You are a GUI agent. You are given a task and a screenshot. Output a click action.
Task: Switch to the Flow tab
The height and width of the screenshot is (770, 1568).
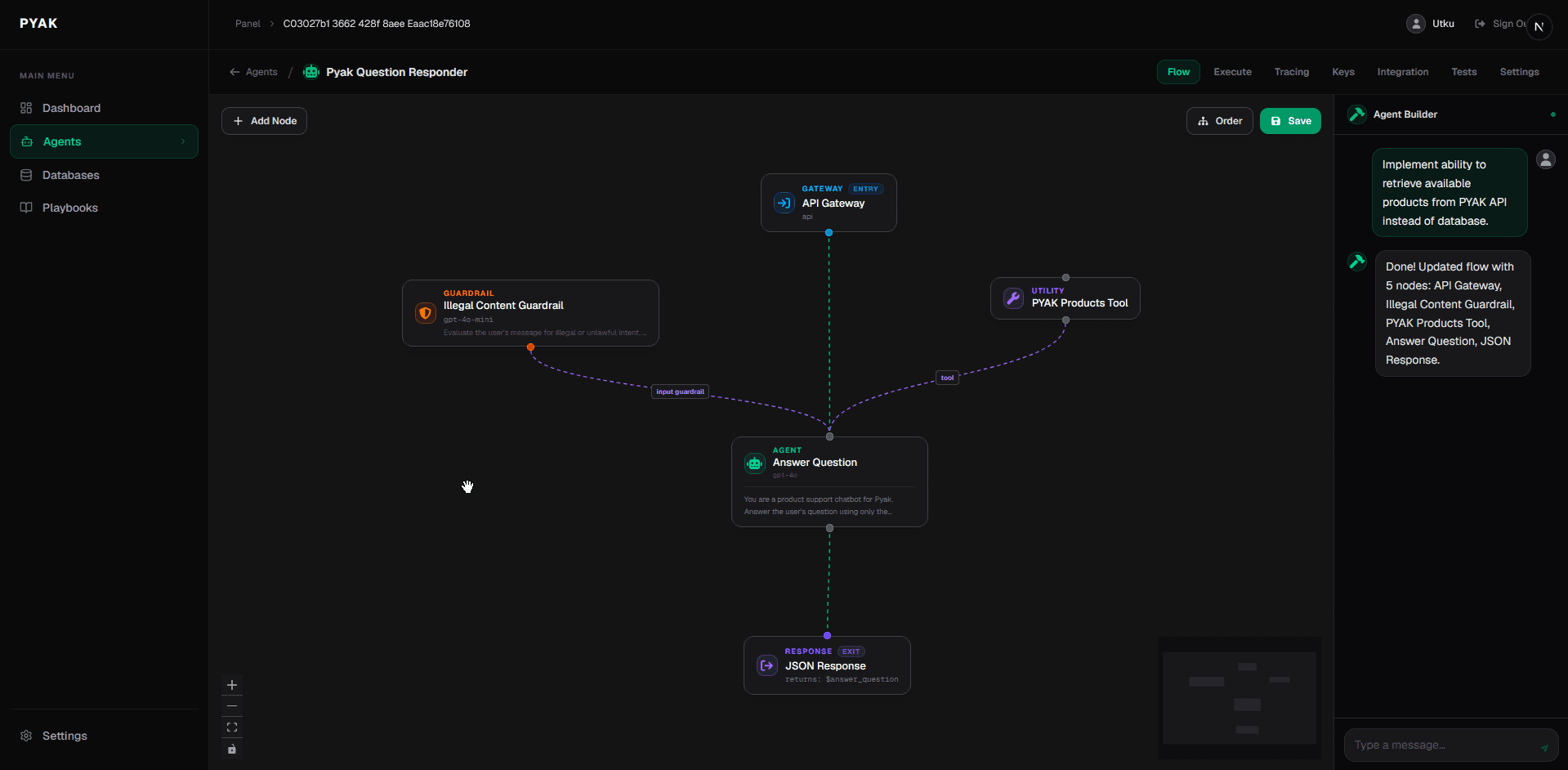point(1178,72)
